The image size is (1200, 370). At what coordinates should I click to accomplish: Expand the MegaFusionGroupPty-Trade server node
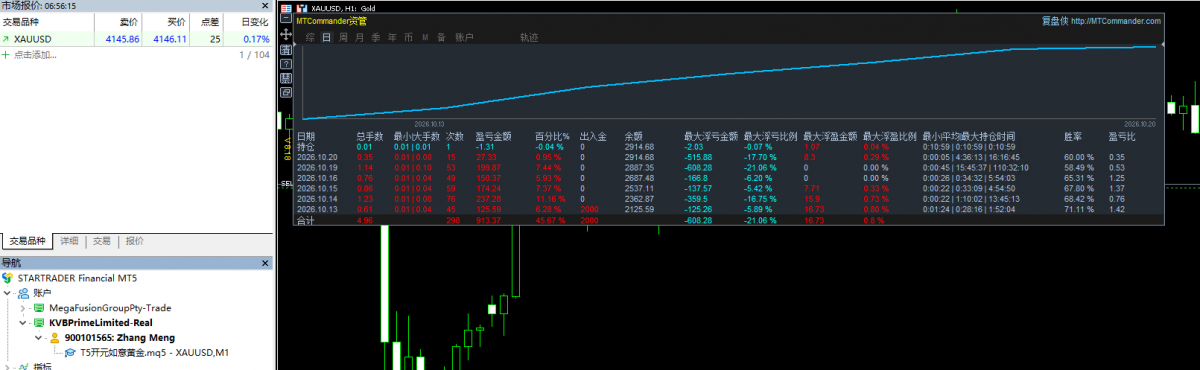pyautogui.click(x=24, y=308)
